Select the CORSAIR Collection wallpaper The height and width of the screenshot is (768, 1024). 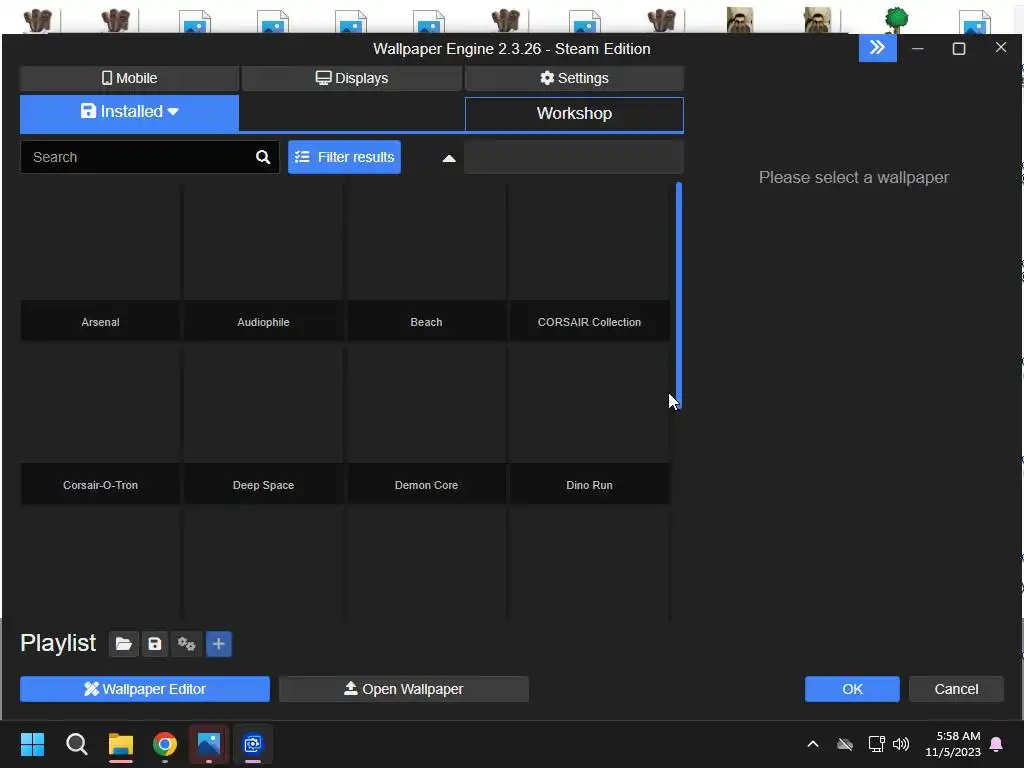click(x=589, y=263)
